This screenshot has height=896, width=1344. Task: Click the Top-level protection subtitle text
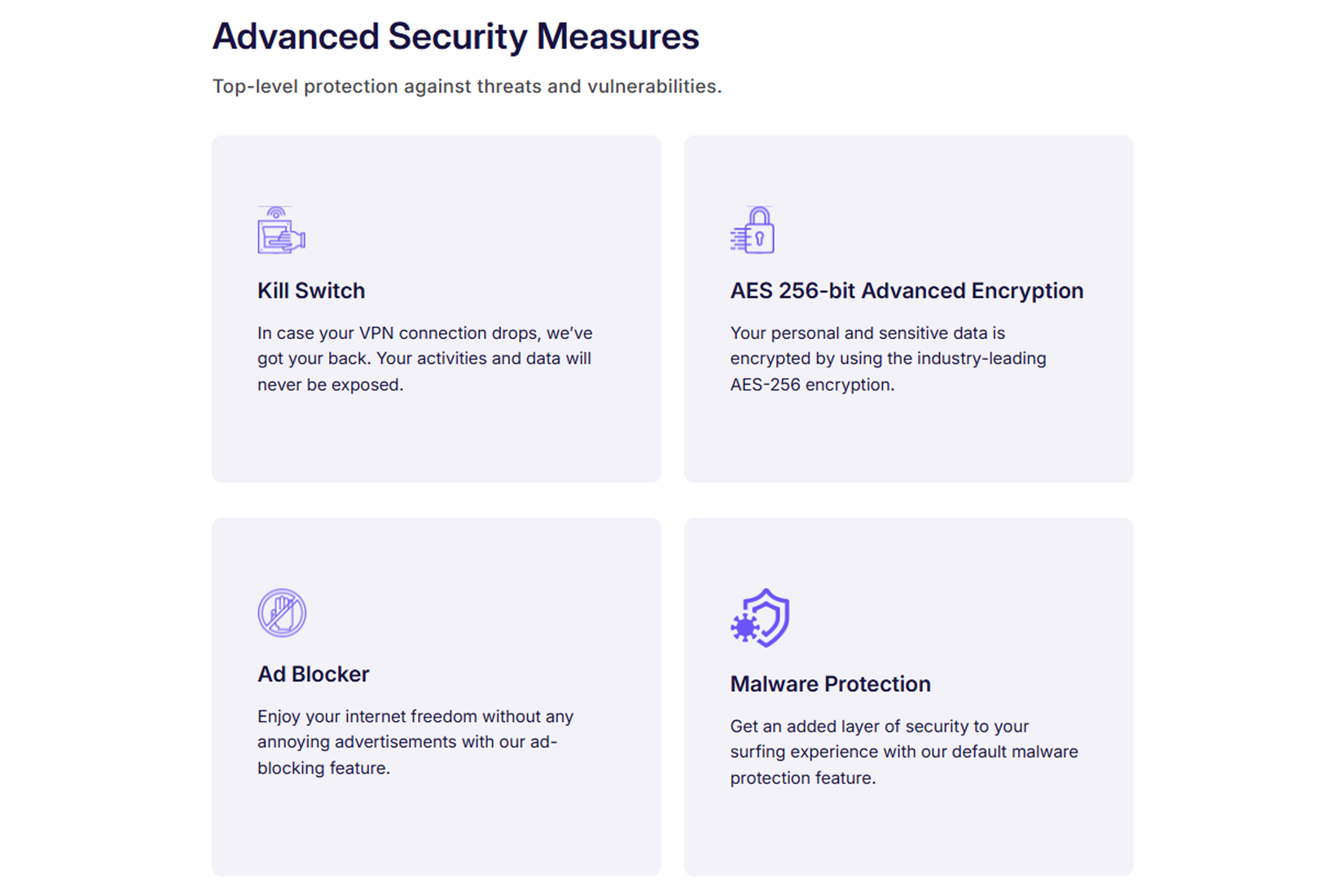(x=467, y=86)
